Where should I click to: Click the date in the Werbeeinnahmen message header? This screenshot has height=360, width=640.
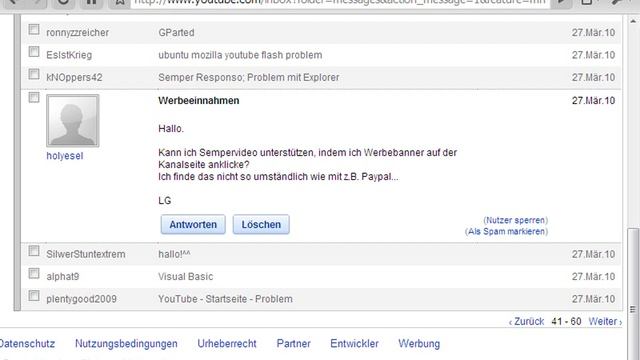(x=593, y=101)
